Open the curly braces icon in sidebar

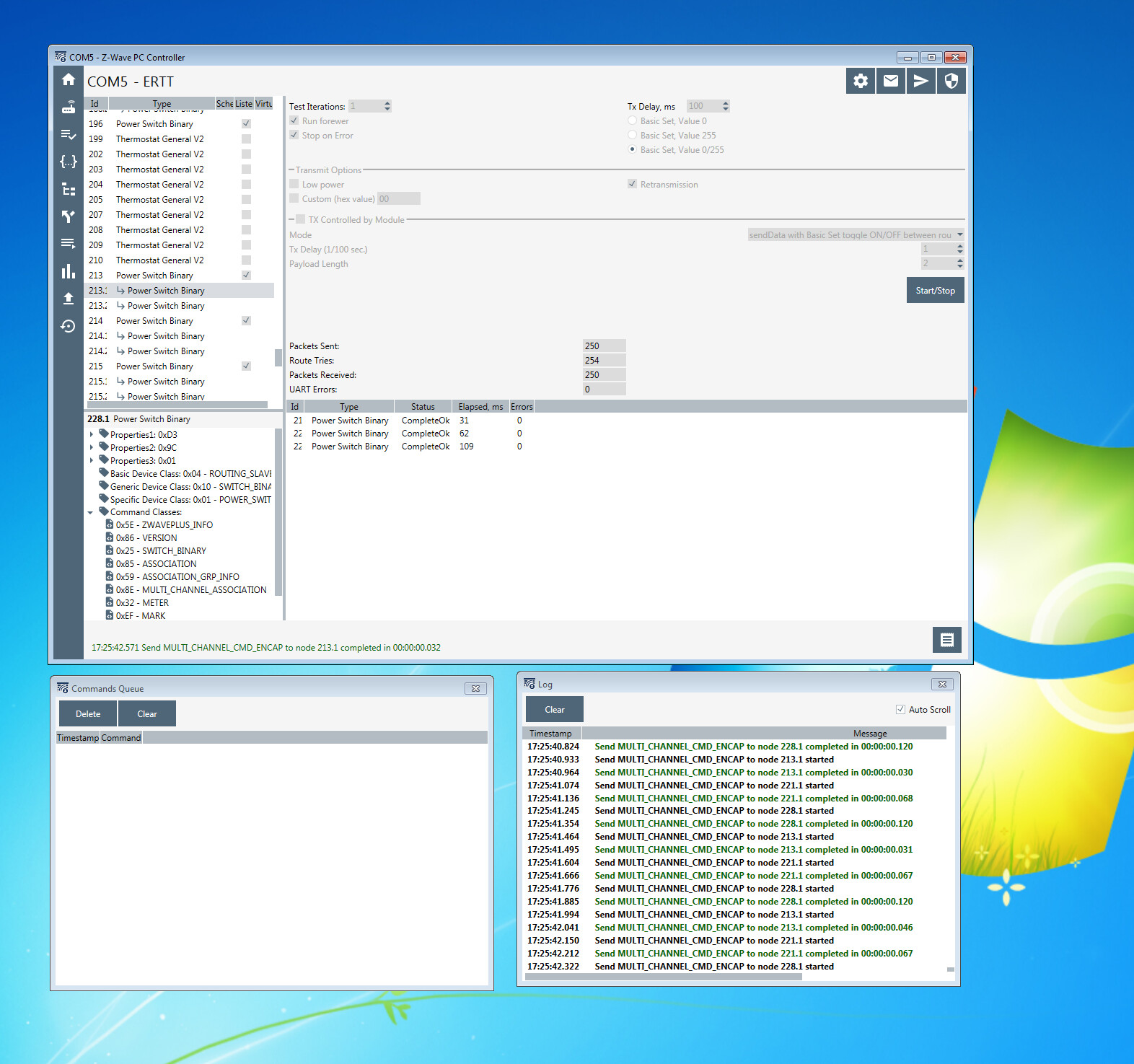click(69, 162)
